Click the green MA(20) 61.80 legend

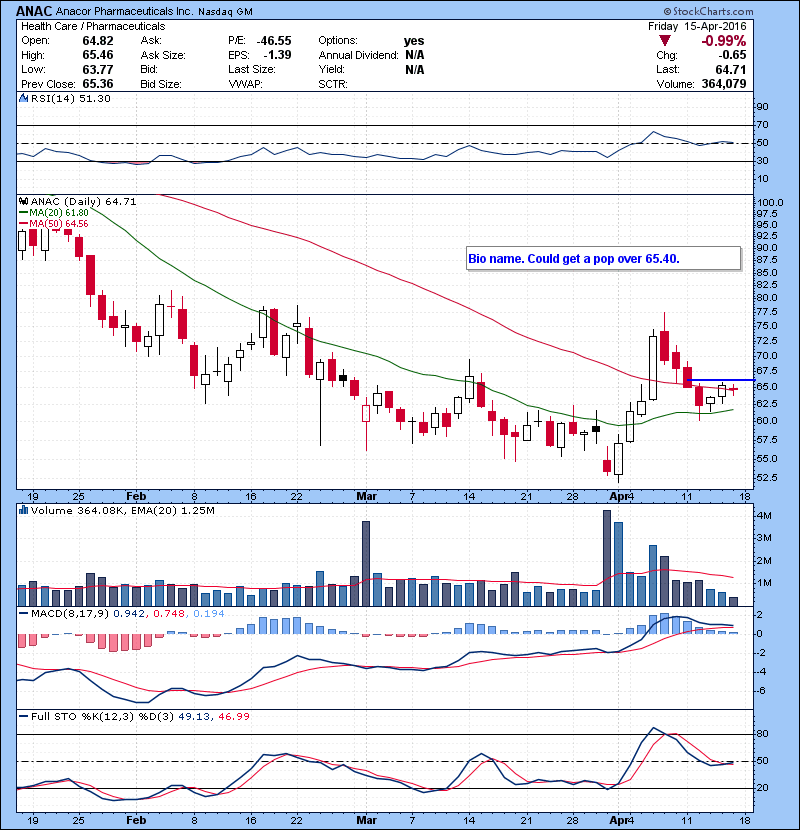[54, 213]
